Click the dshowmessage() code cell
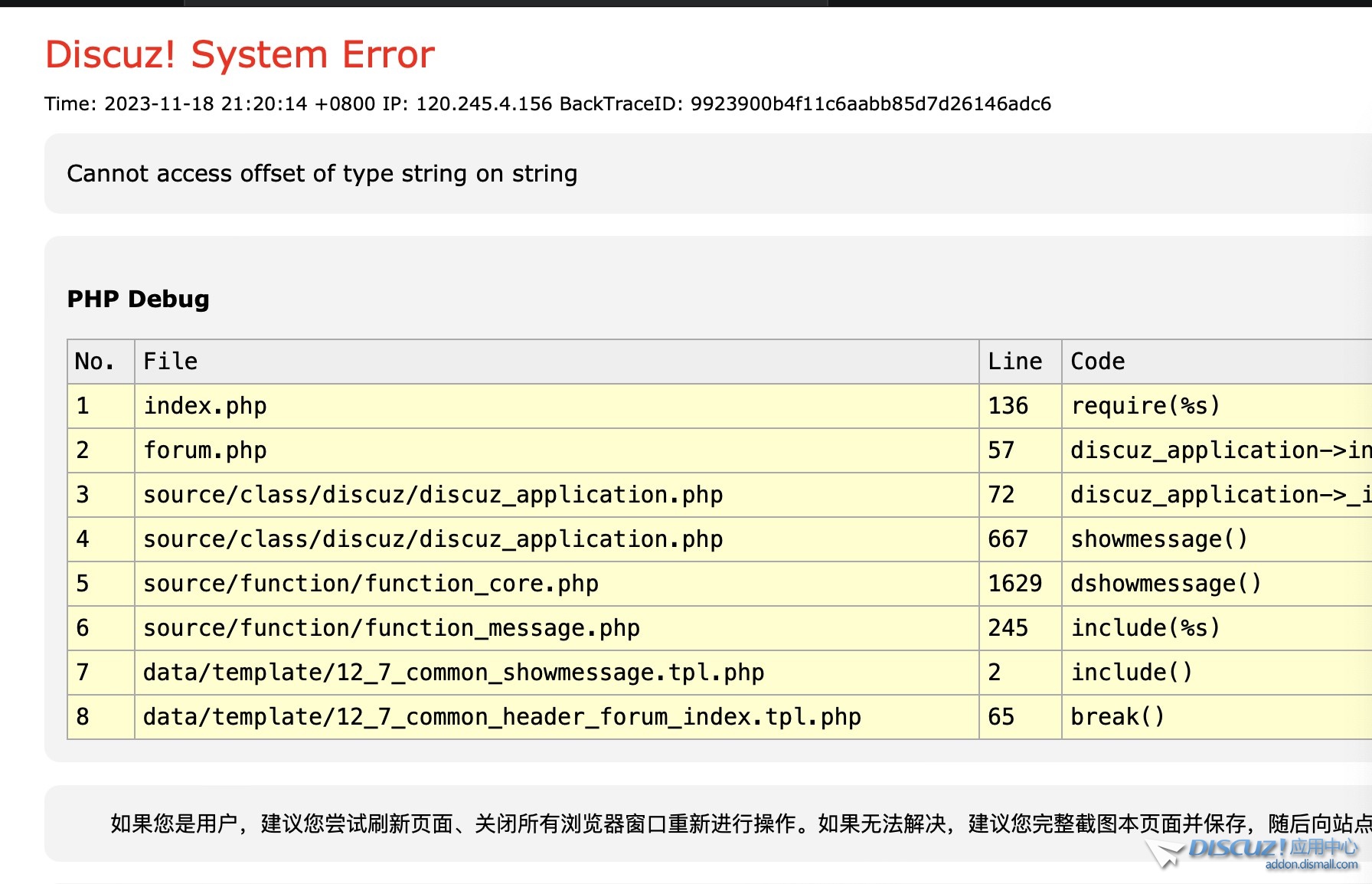Screen dimensions: 1372x884 tap(1217, 584)
